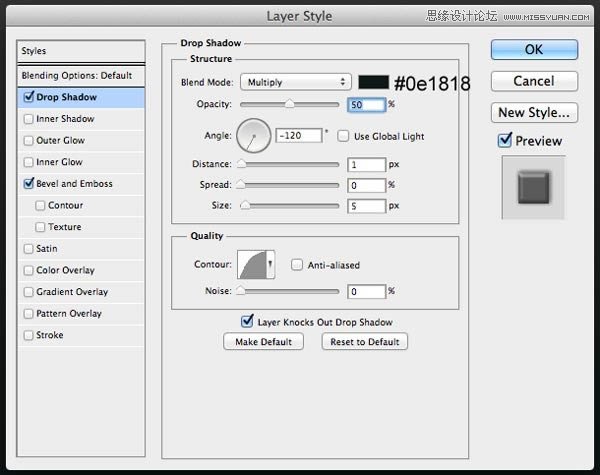The image size is (600, 475).
Task: Click the style preview thumbnail
Action: click(x=534, y=188)
